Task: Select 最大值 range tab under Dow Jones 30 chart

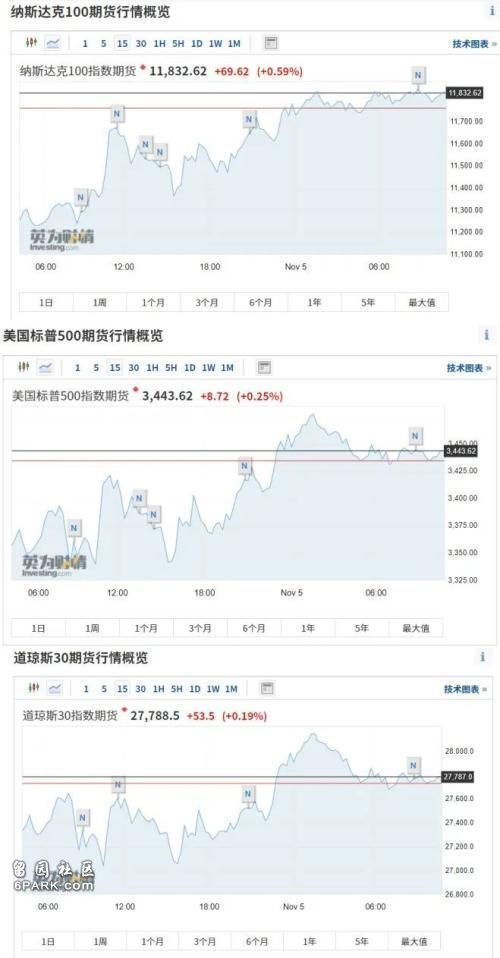Action: pyautogui.click(x=415, y=941)
